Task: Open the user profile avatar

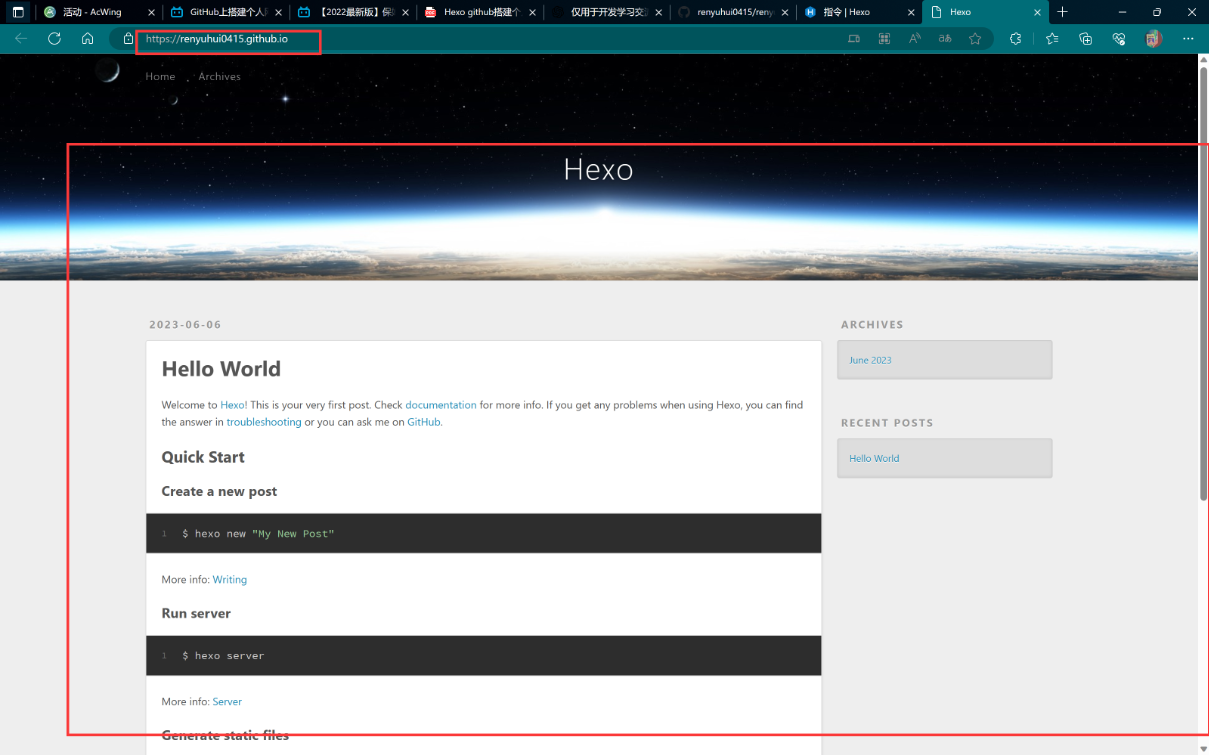Action: (x=1153, y=38)
